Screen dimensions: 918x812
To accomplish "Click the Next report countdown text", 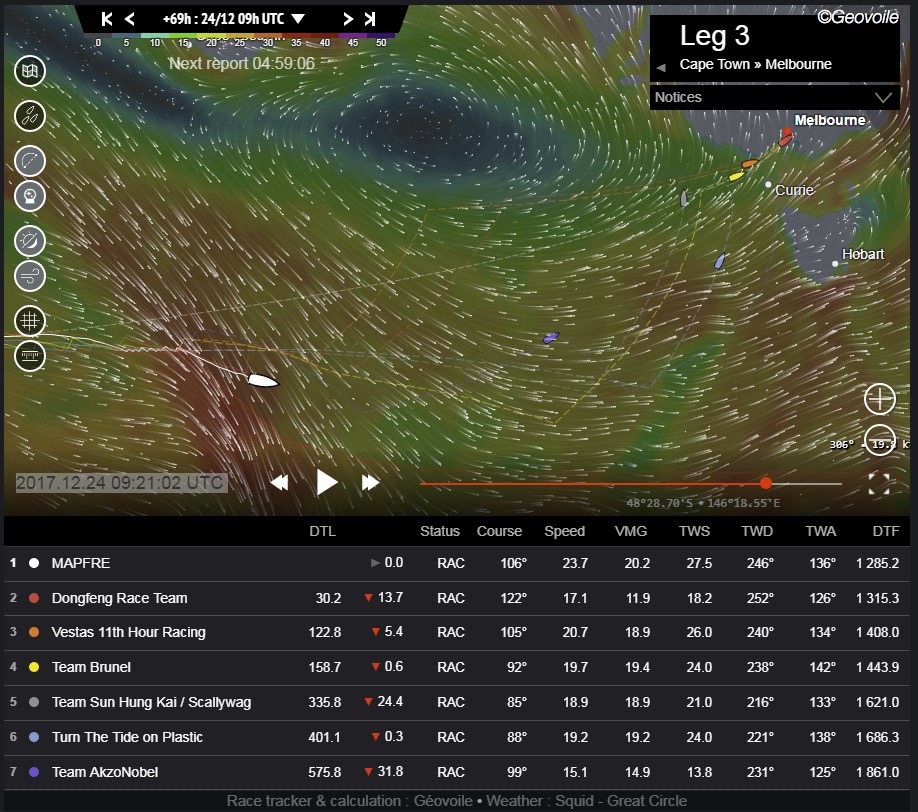I will point(242,63).
